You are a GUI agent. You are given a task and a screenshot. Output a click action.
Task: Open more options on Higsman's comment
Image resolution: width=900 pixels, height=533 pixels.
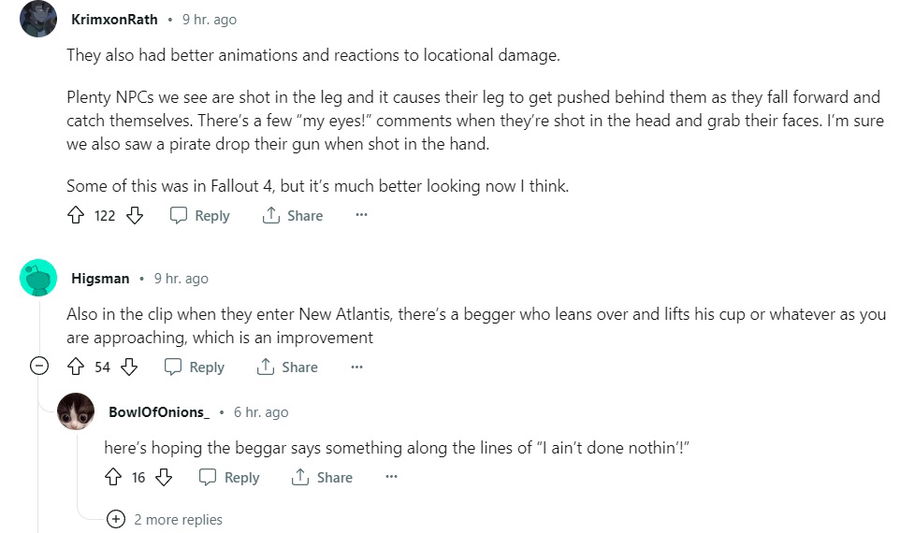point(357,367)
